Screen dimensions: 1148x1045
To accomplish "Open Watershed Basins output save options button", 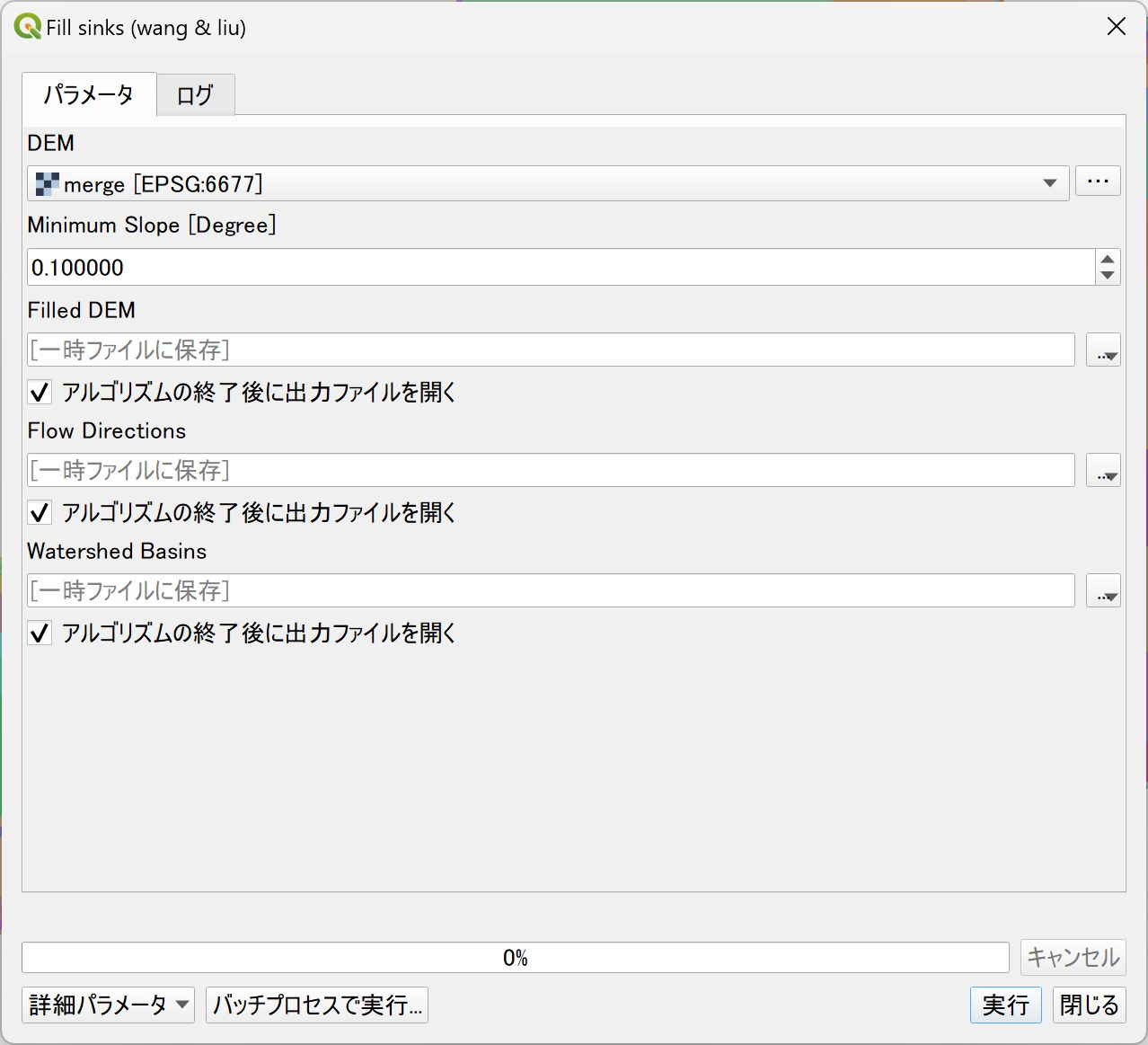I will point(1103,590).
